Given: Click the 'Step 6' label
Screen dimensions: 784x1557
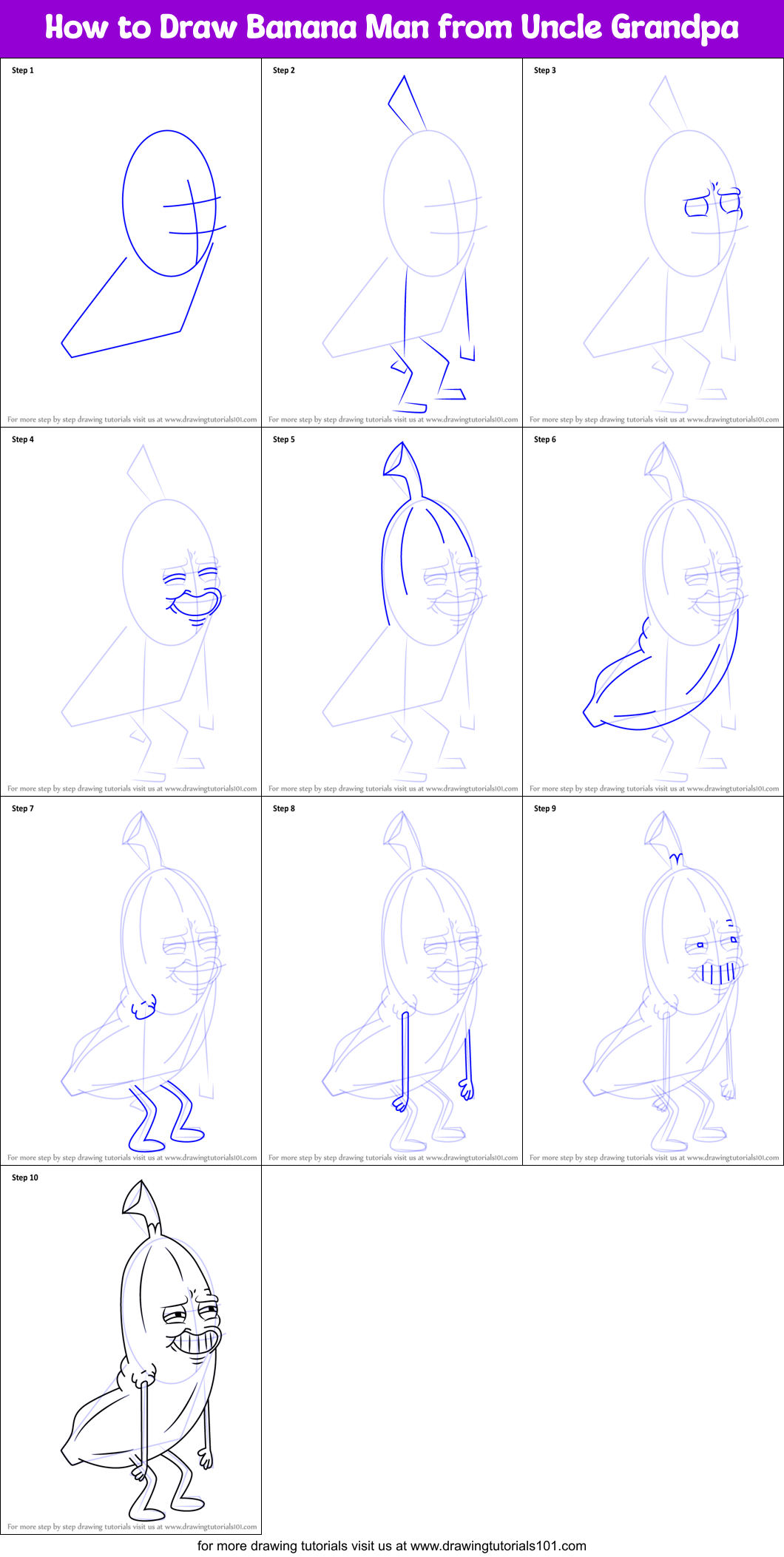Looking at the screenshot, I should [545, 439].
